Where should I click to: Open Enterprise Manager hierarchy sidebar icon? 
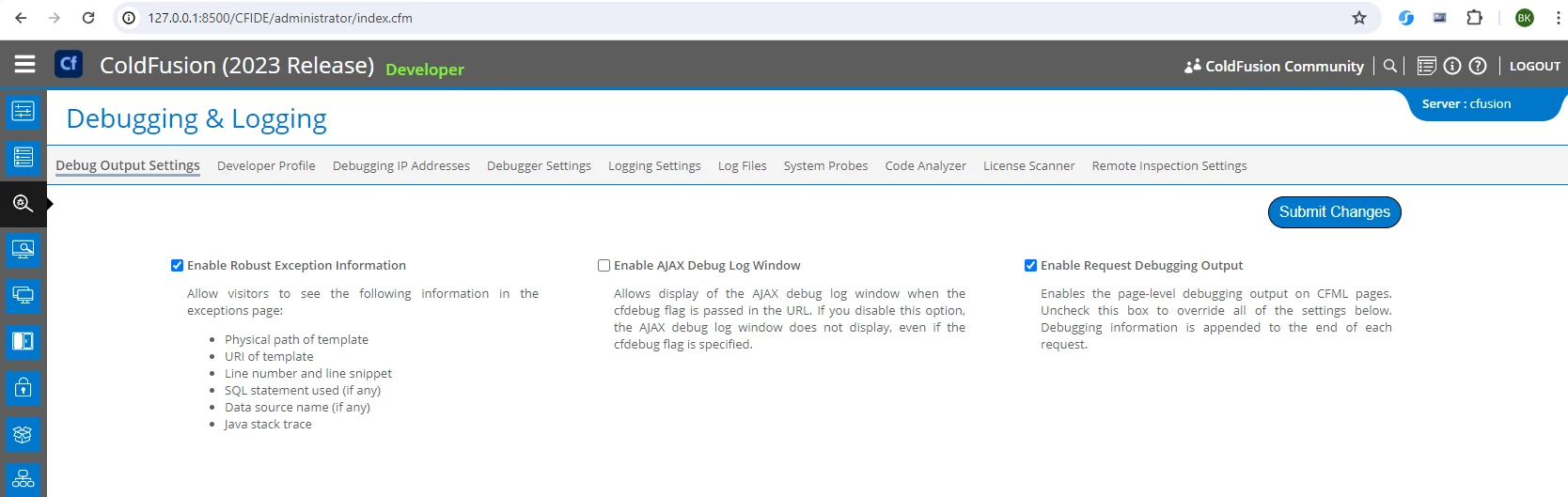[24, 479]
